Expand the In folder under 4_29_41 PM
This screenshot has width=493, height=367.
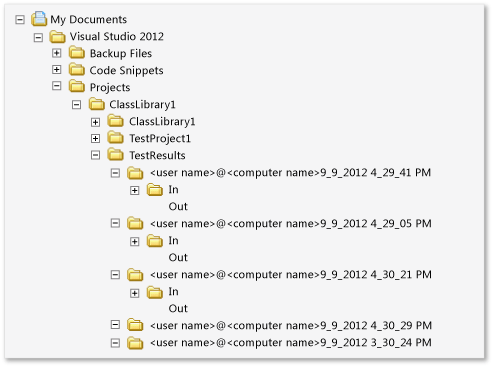tap(134, 190)
